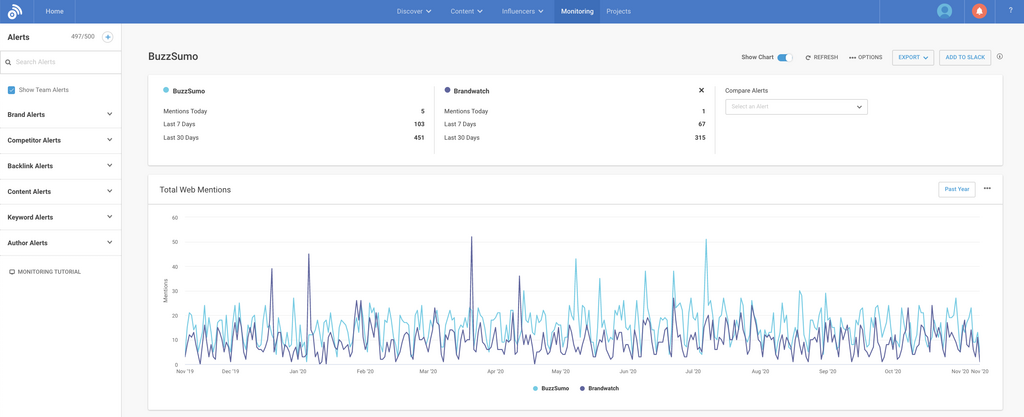This screenshot has height=417, width=1024.
Task: Toggle the Show Chart switch
Action: [x=785, y=58]
